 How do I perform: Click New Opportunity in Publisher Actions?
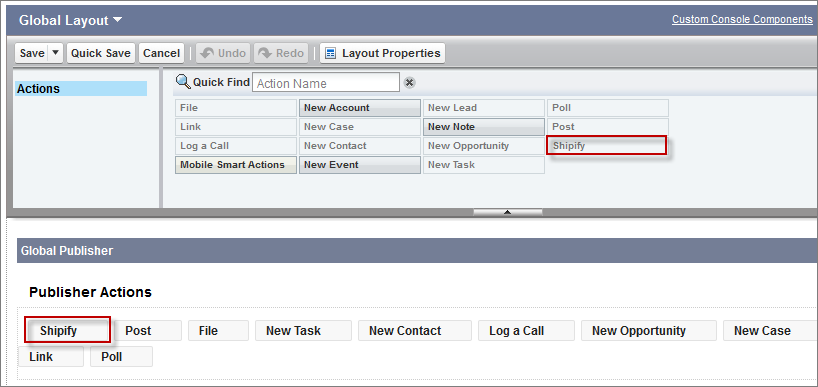649,331
